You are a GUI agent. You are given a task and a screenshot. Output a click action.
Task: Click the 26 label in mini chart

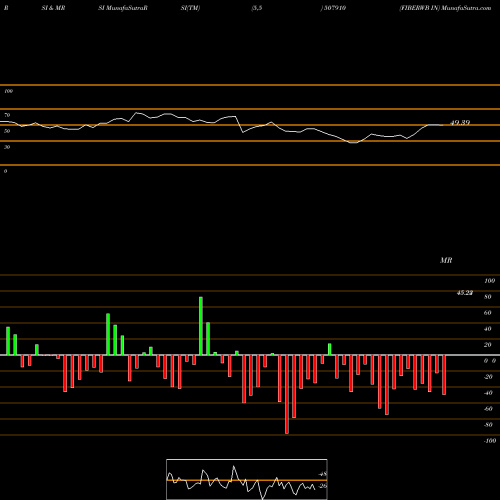click(x=323, y=486)
